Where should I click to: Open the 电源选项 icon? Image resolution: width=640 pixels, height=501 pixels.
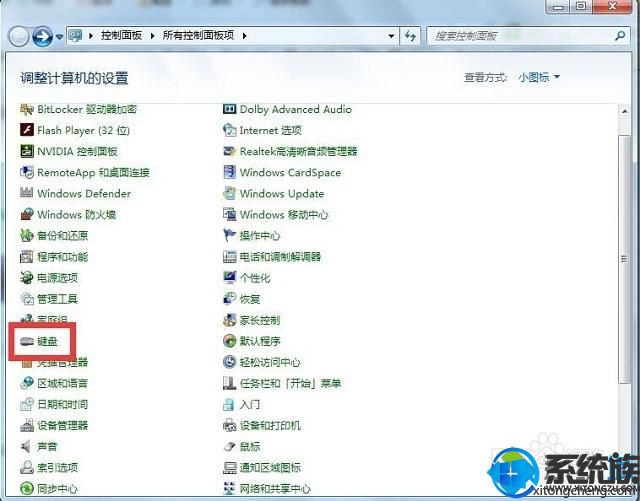click(27, 278)
